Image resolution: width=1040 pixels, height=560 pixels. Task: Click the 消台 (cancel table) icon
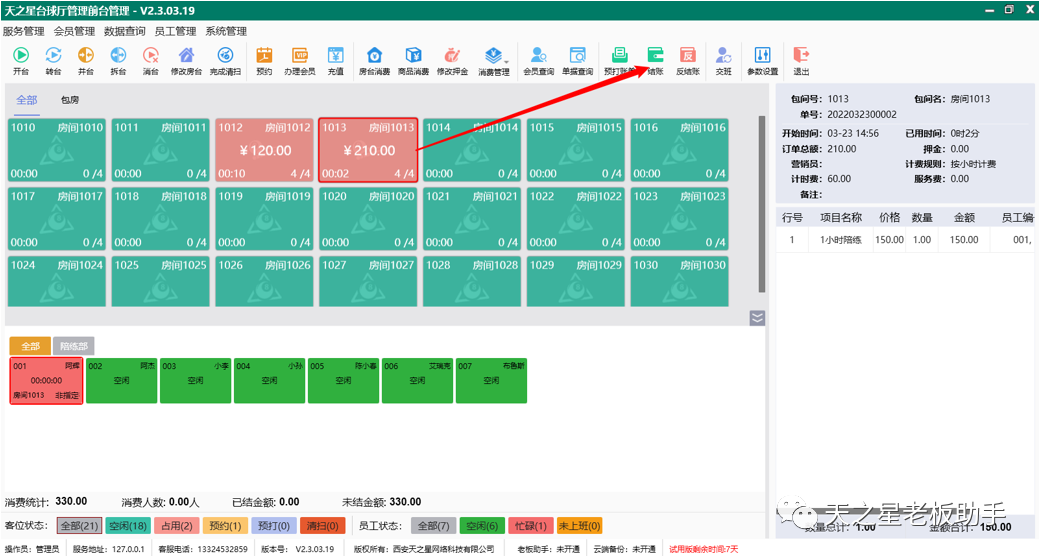151,60
